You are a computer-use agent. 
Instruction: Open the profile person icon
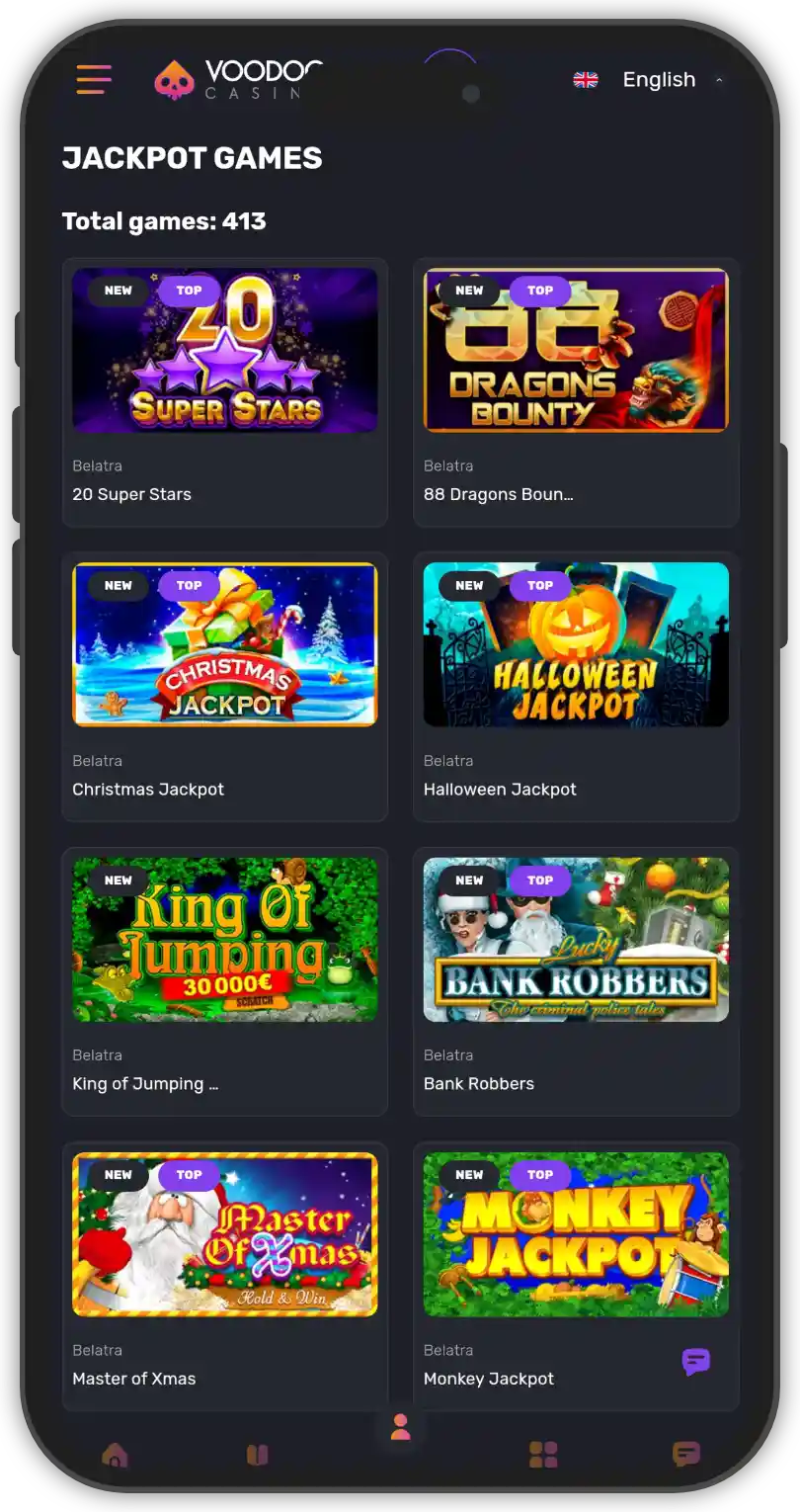tap(400, 1427)
